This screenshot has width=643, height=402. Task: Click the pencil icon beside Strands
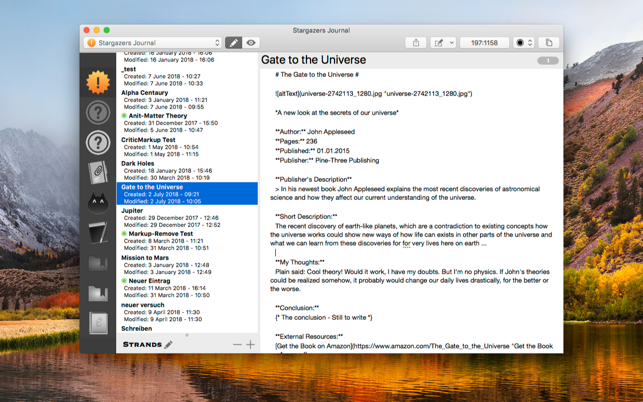coord(168,345)
